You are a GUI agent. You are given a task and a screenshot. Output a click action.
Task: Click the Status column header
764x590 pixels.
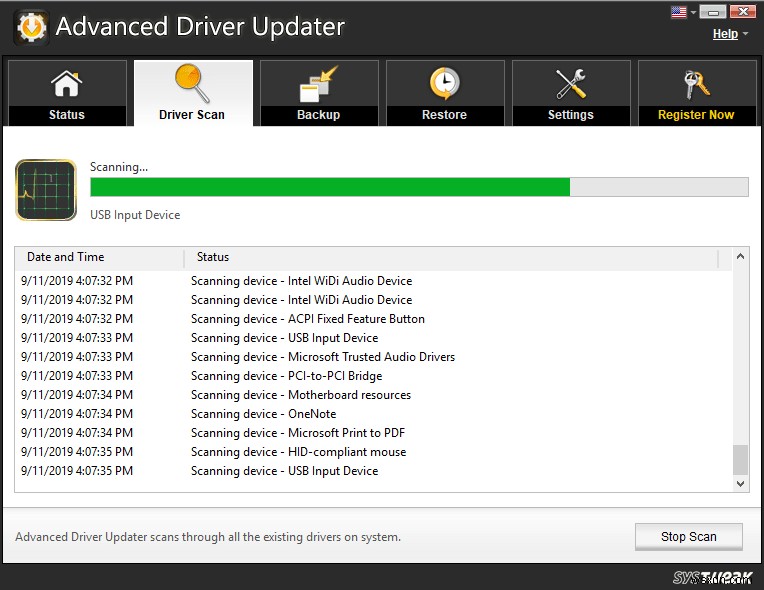451,257
